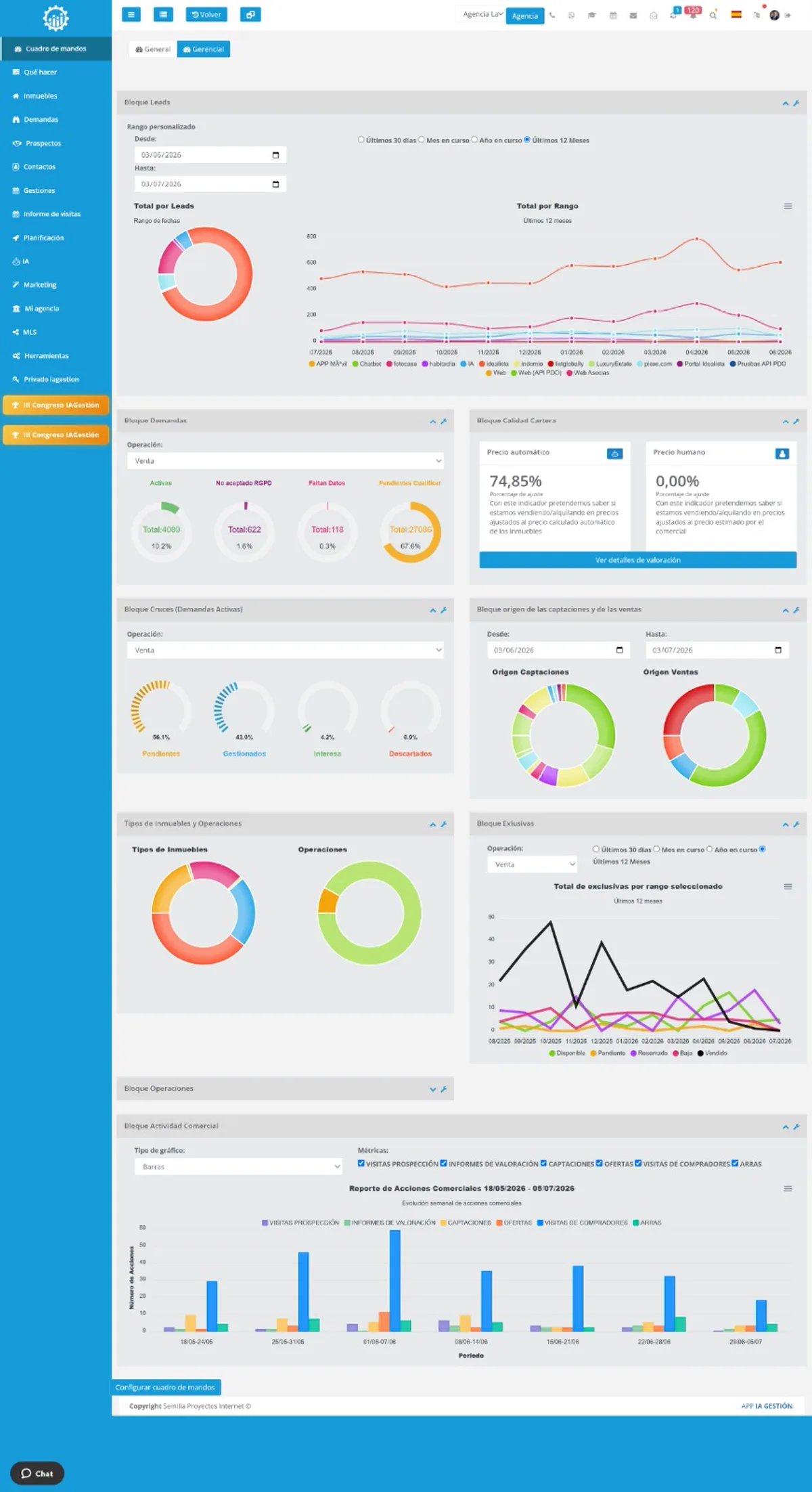Click the wrench icon in Bloque Leads header
Screen dimensions: 812x1492
pyautogui.click(x=796, y=104)
